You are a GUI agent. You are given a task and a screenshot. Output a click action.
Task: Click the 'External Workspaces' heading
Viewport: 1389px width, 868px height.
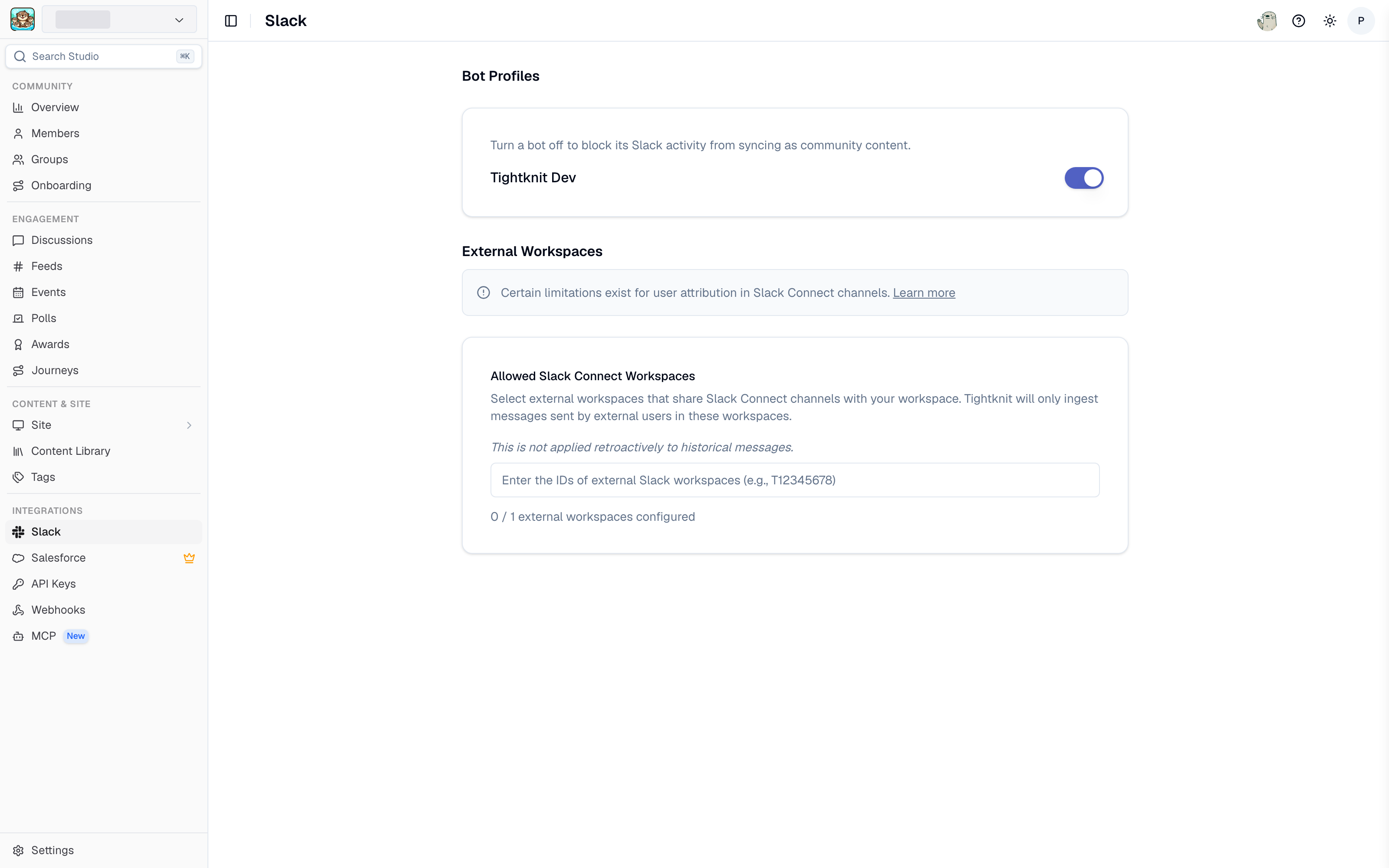click(x=532, y=251)
